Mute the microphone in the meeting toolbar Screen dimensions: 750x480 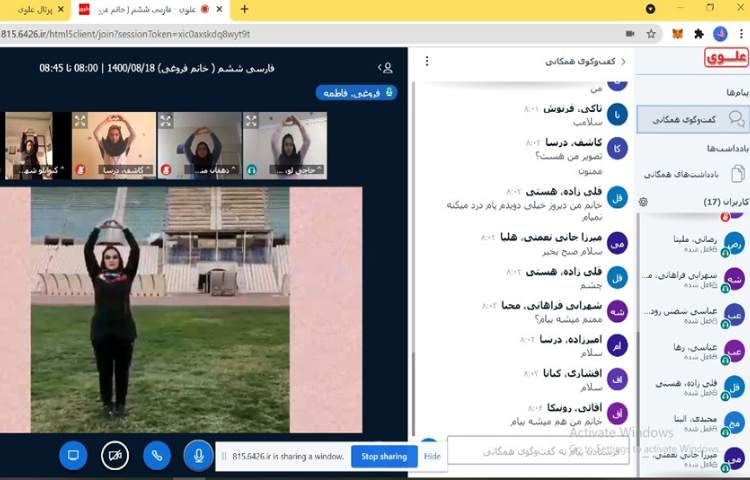pos(198,455)
